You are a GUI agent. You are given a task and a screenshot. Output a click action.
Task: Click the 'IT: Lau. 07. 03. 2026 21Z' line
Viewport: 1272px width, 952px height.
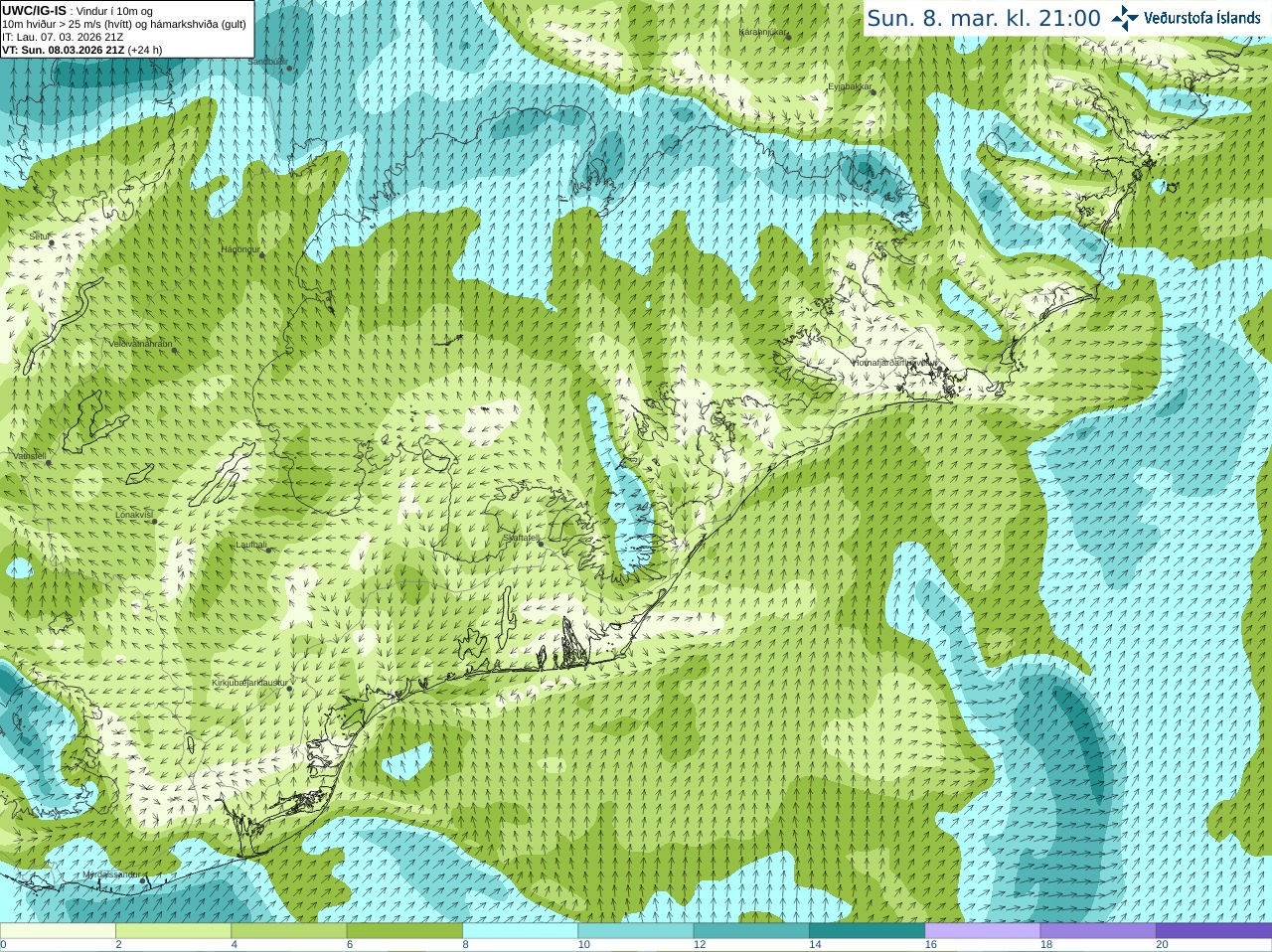click(x=63, y=37)
